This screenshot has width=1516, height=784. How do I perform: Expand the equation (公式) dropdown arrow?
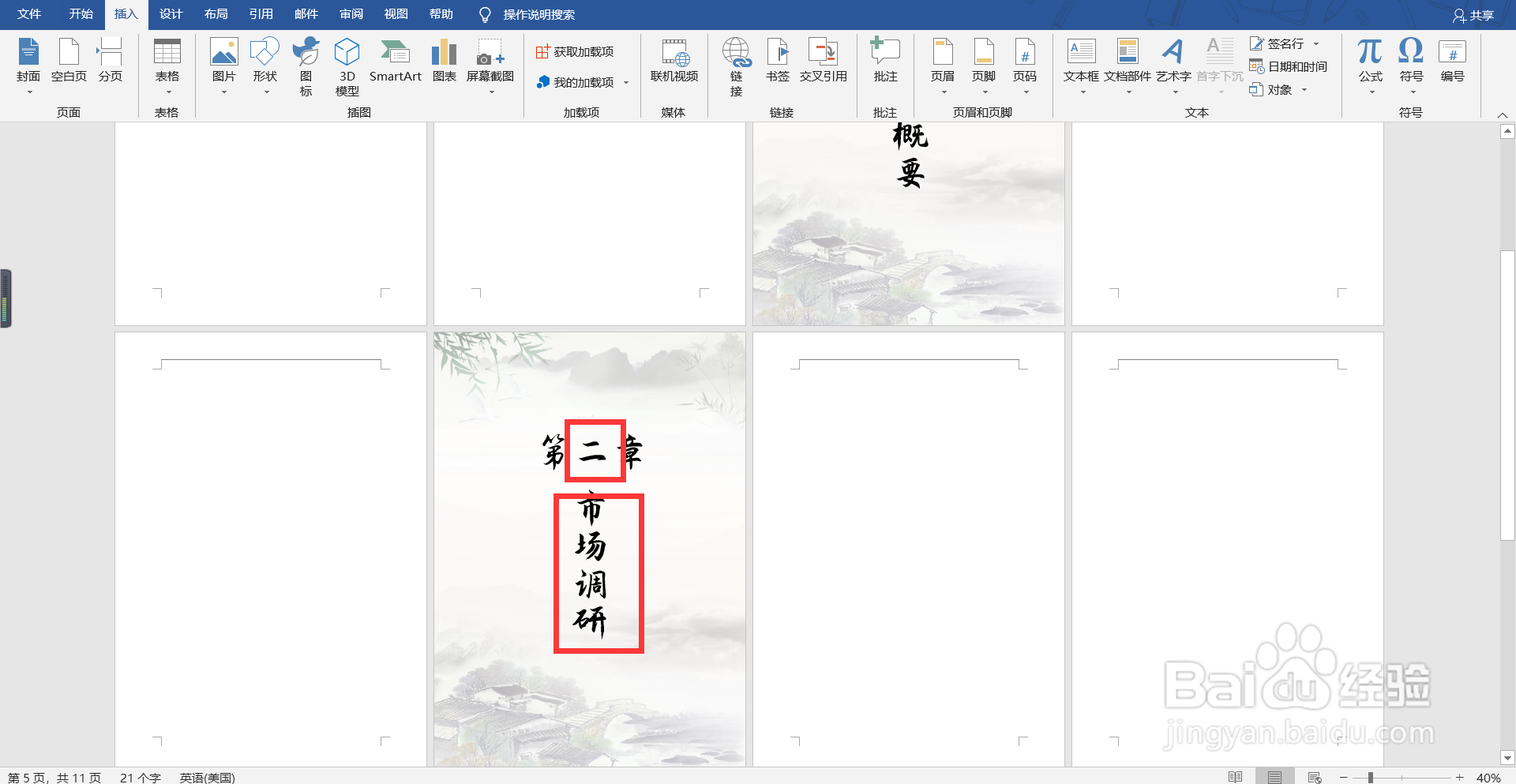coord(1372,92)
